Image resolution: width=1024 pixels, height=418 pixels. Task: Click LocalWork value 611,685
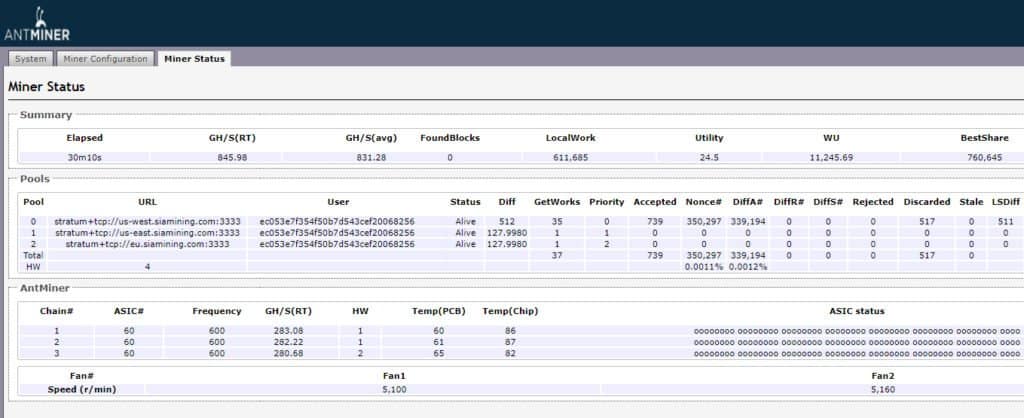coord(570,157)
